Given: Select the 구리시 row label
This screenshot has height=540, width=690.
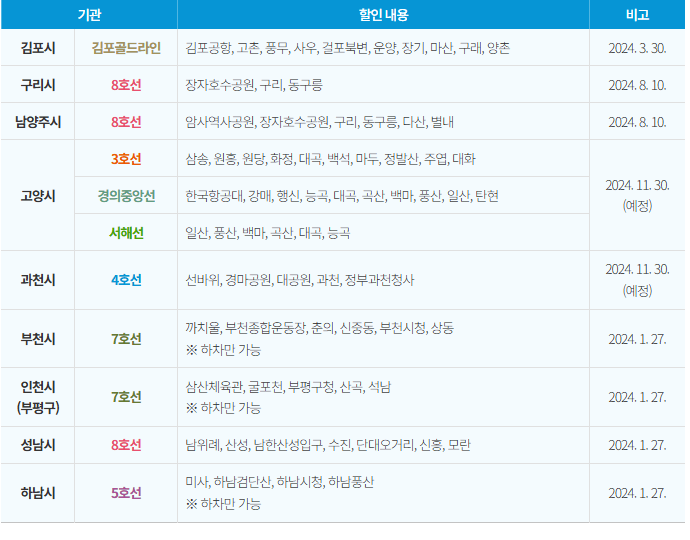Looking at the screenshot, I should pyautogui.click(x=38, y=84).
